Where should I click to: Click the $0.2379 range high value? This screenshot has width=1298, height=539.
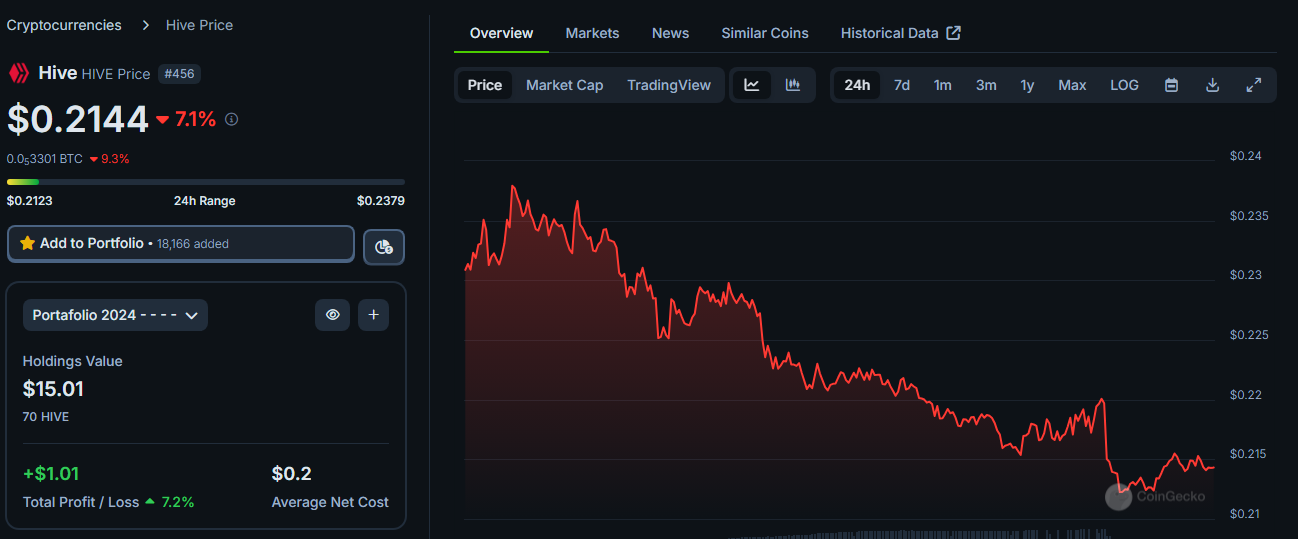click(x=381, y=201)
